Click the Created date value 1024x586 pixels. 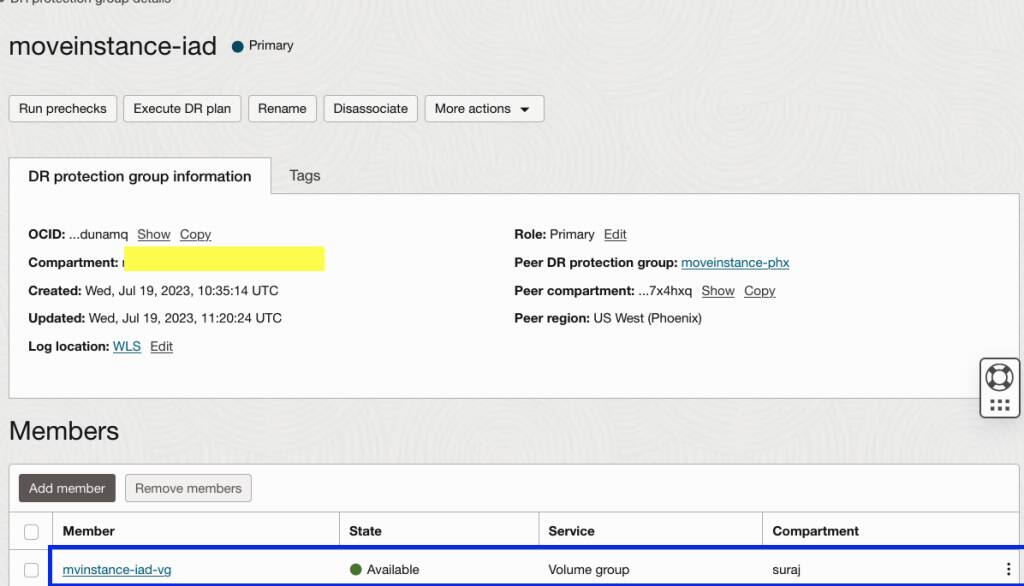(182, 291)
